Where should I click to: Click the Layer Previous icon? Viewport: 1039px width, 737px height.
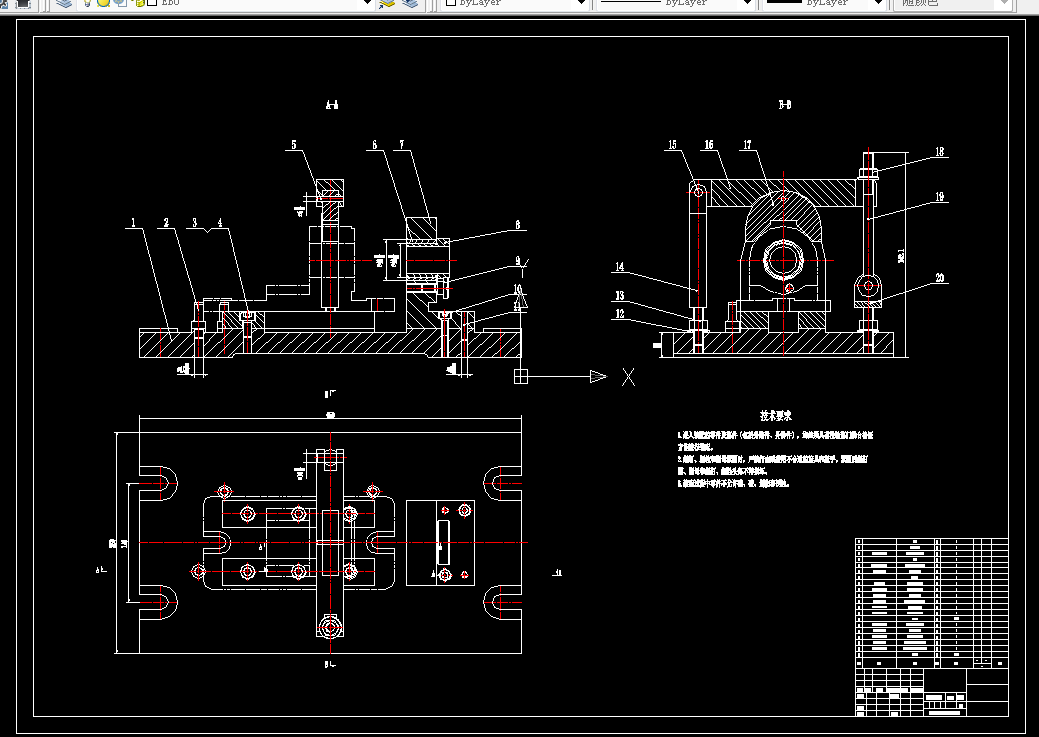click(410, 3)
